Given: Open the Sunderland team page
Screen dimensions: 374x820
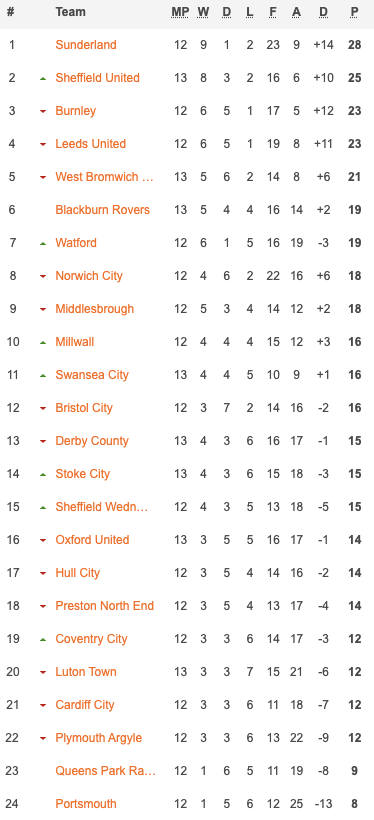Looking at the screenshot, I should (x=86, y=45).
